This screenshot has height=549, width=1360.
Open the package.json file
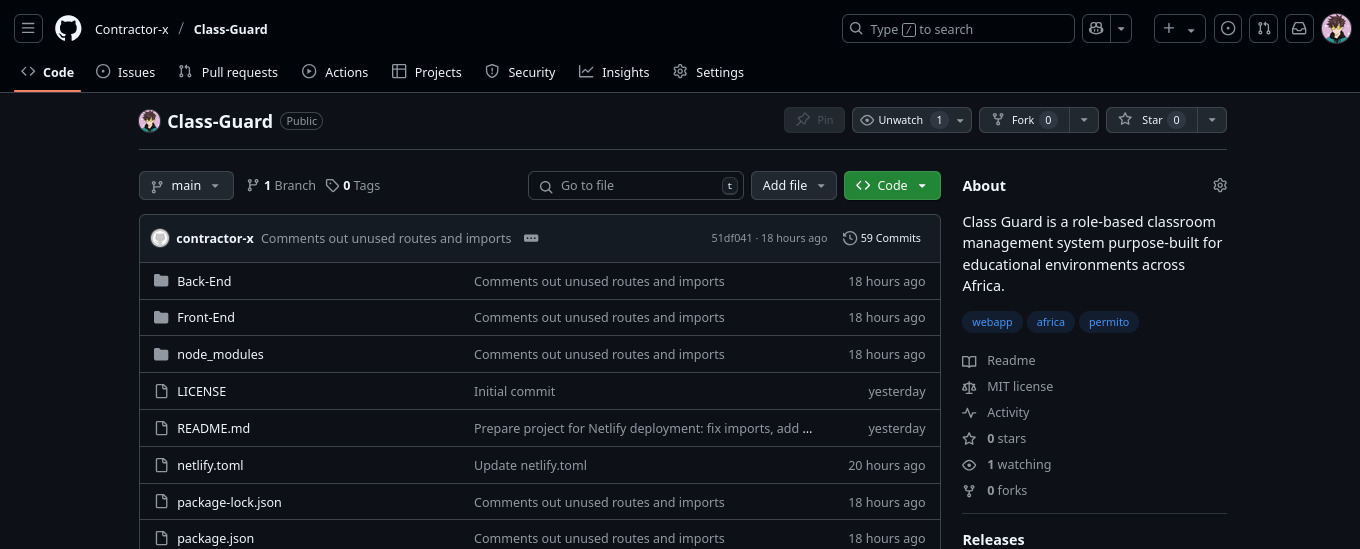(215, 538)
